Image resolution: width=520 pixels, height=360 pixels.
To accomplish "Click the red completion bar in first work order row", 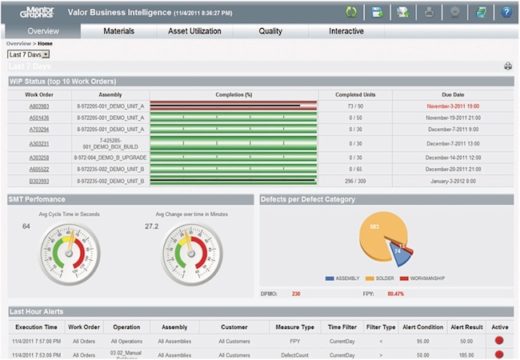I will 233,106.
